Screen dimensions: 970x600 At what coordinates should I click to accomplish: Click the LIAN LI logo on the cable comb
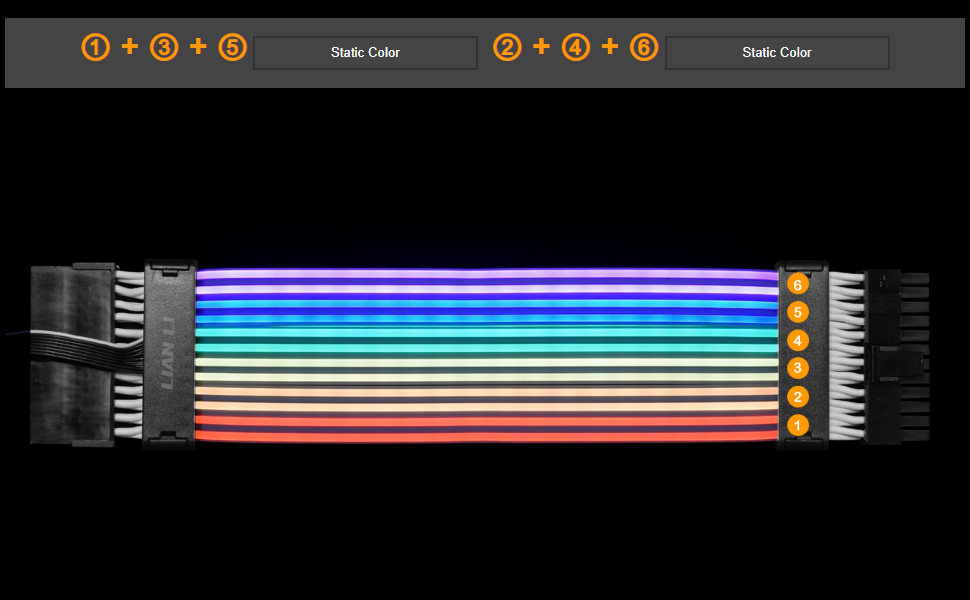tap(168, 353)
